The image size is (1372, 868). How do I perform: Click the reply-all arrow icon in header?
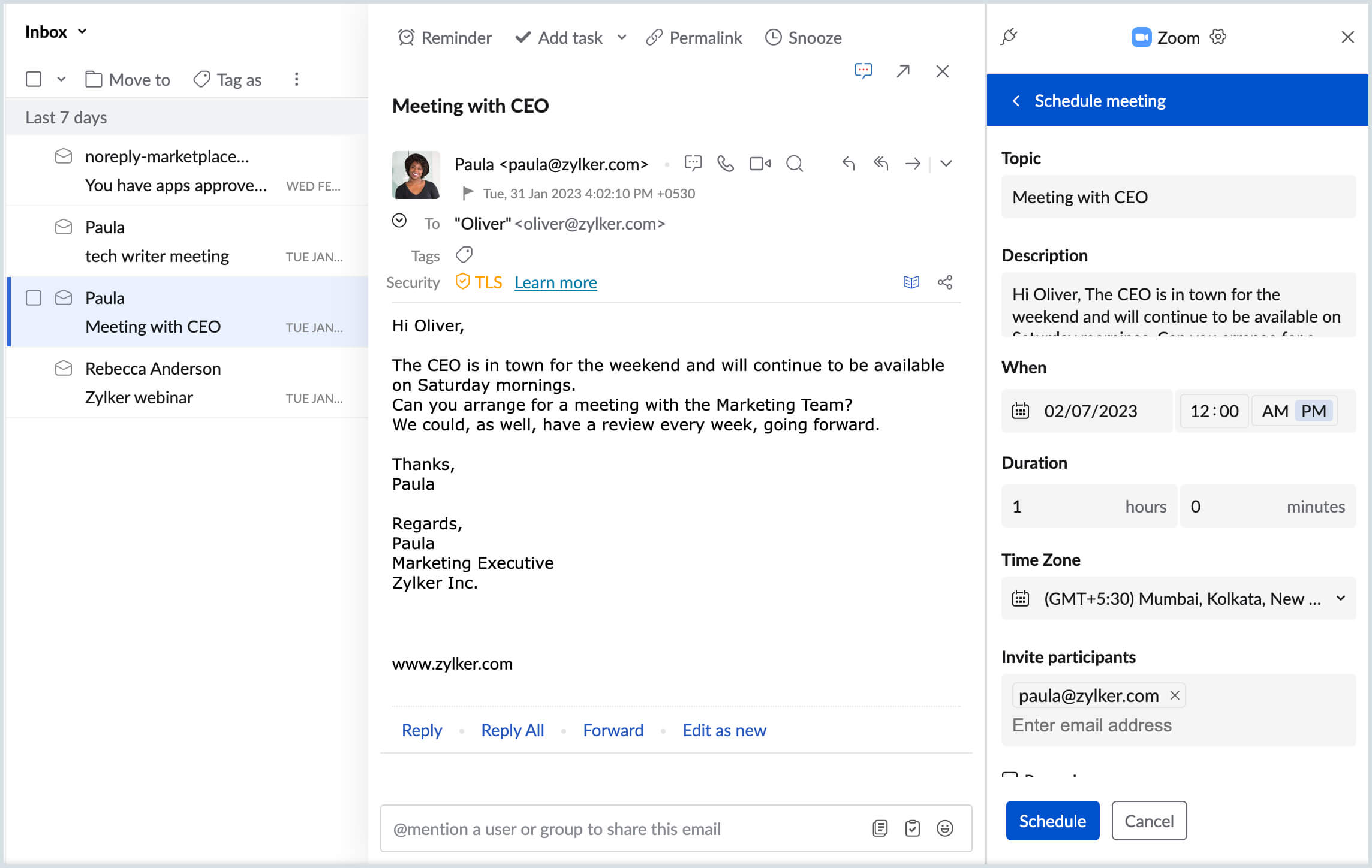click(x=880, y=163)
